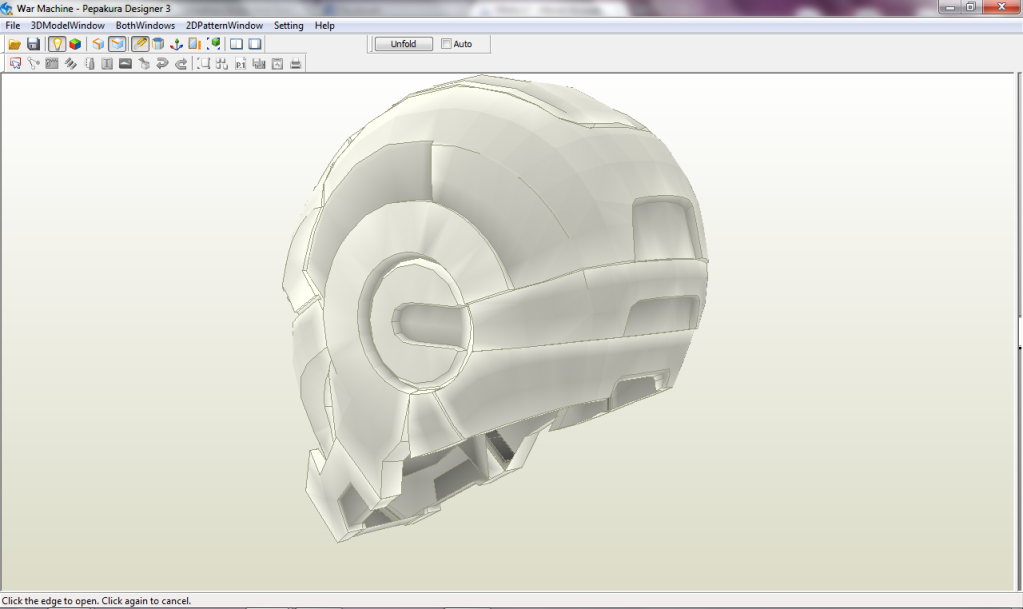The width and height of the screenshot is (1023, 609).
Task: Enable the Auto checkbox
Action: click(446, 44)
